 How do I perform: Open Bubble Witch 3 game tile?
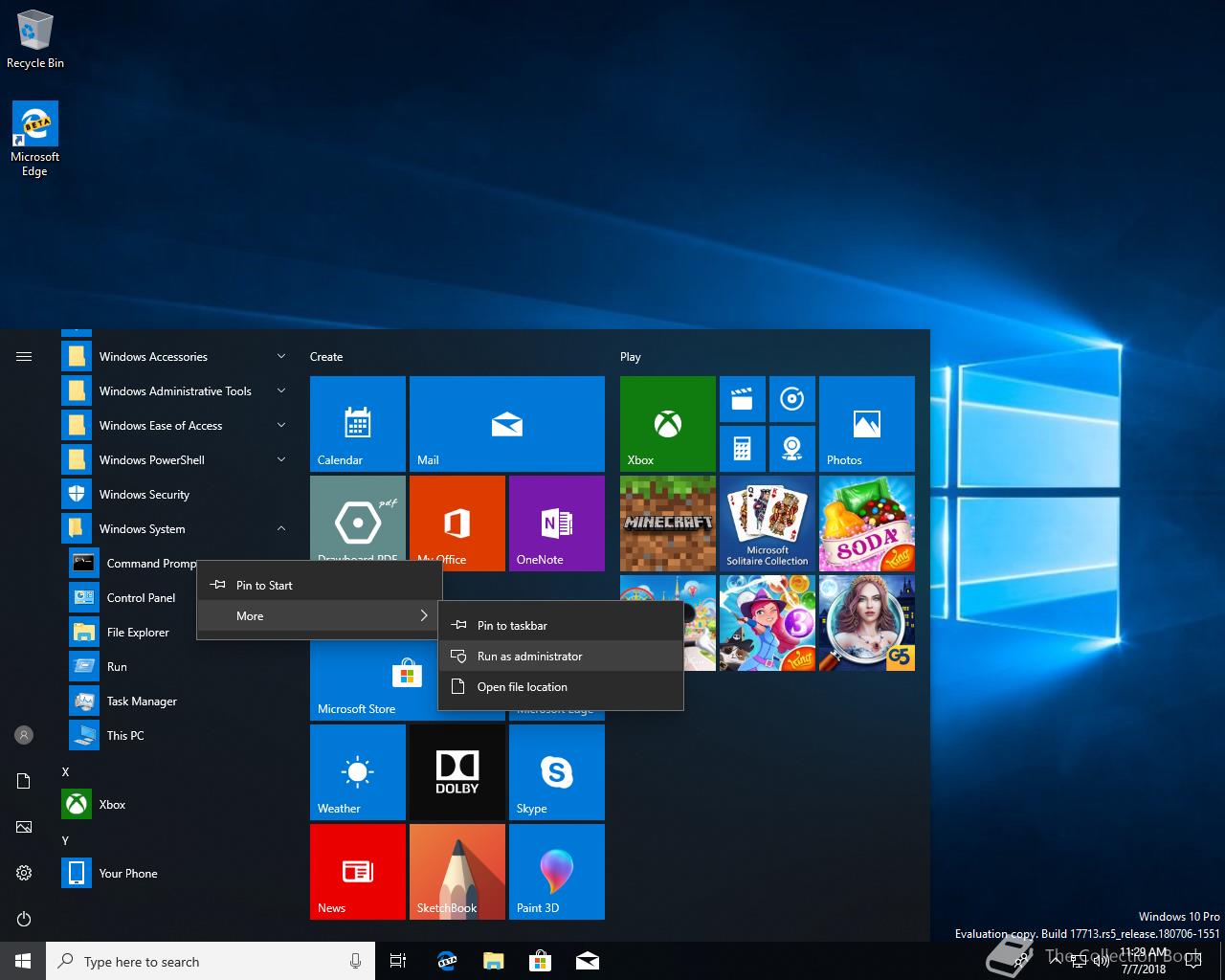[768, 623]
